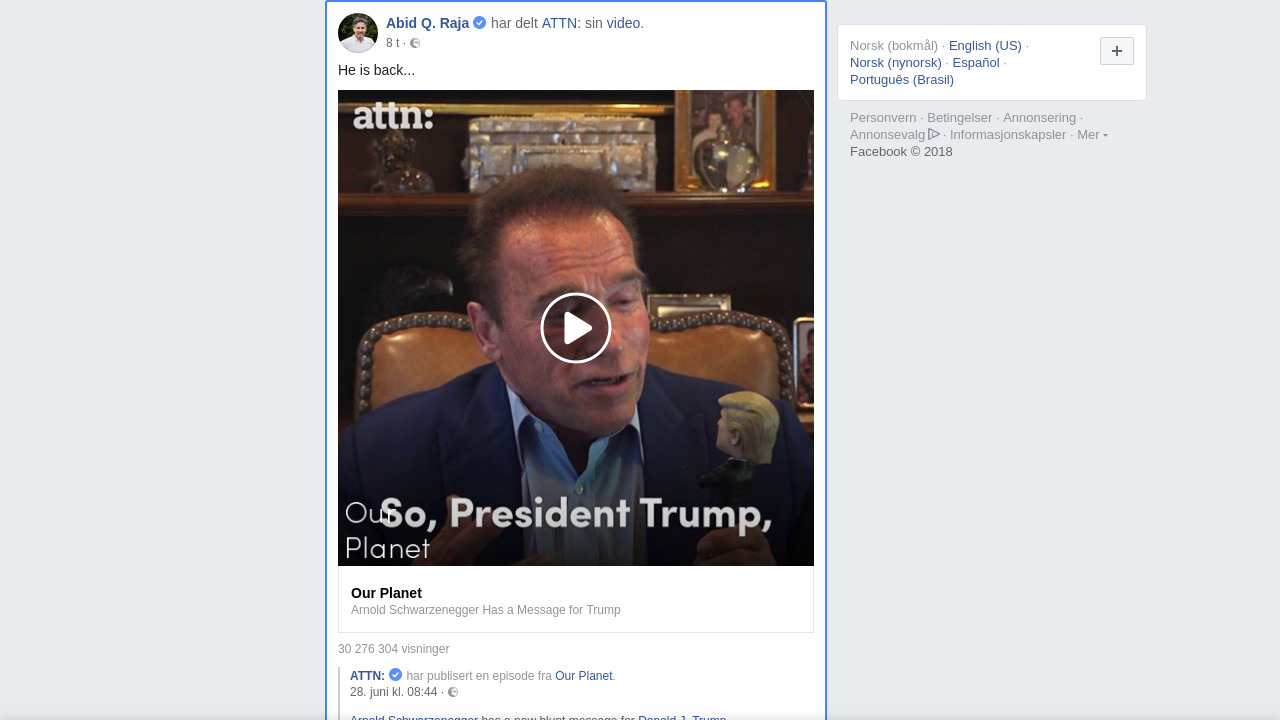
Task: Open the 'Our Planet' title below video
Action: pos(386,593)
